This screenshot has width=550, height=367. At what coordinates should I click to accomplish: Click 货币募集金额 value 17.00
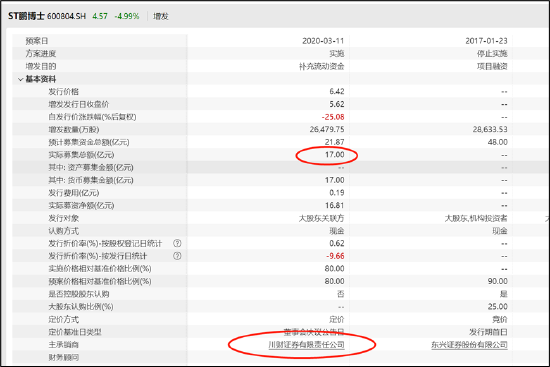[x=335, y=180]
